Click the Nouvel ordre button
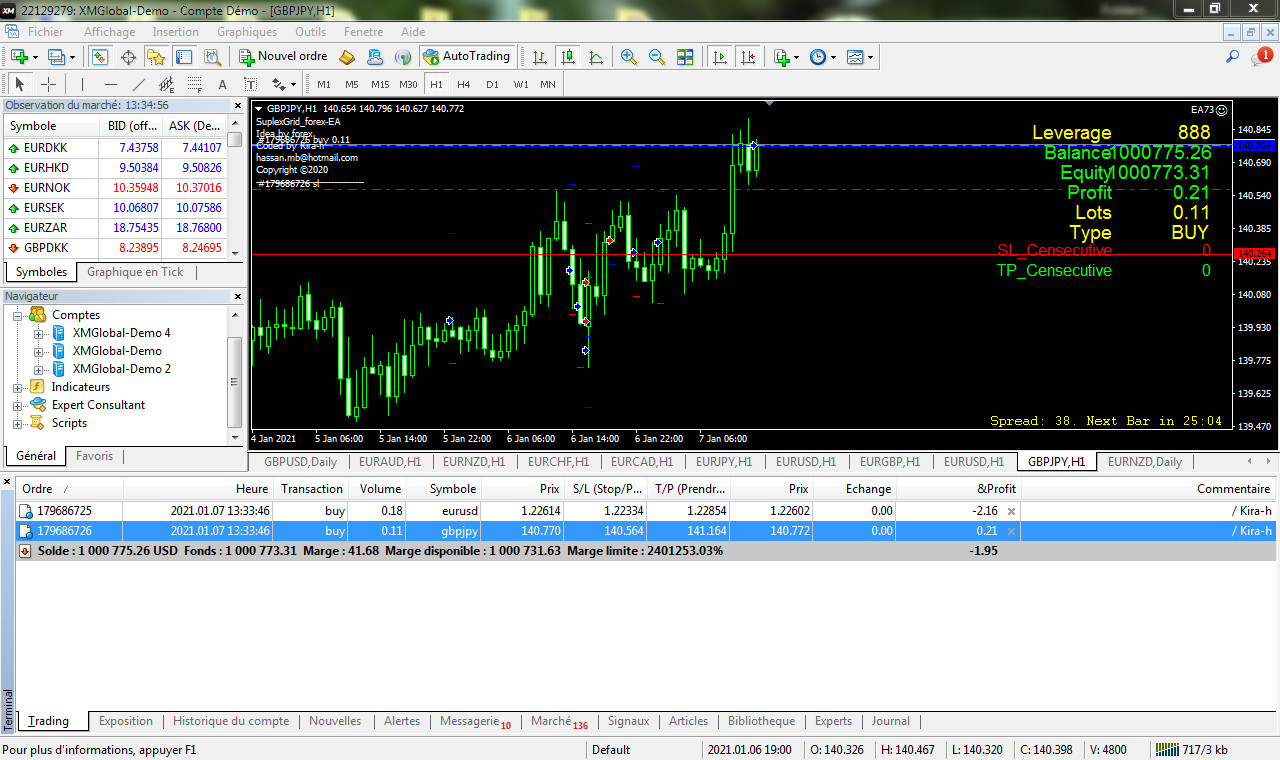This screenshot has width=1280, height=760. 283,57
